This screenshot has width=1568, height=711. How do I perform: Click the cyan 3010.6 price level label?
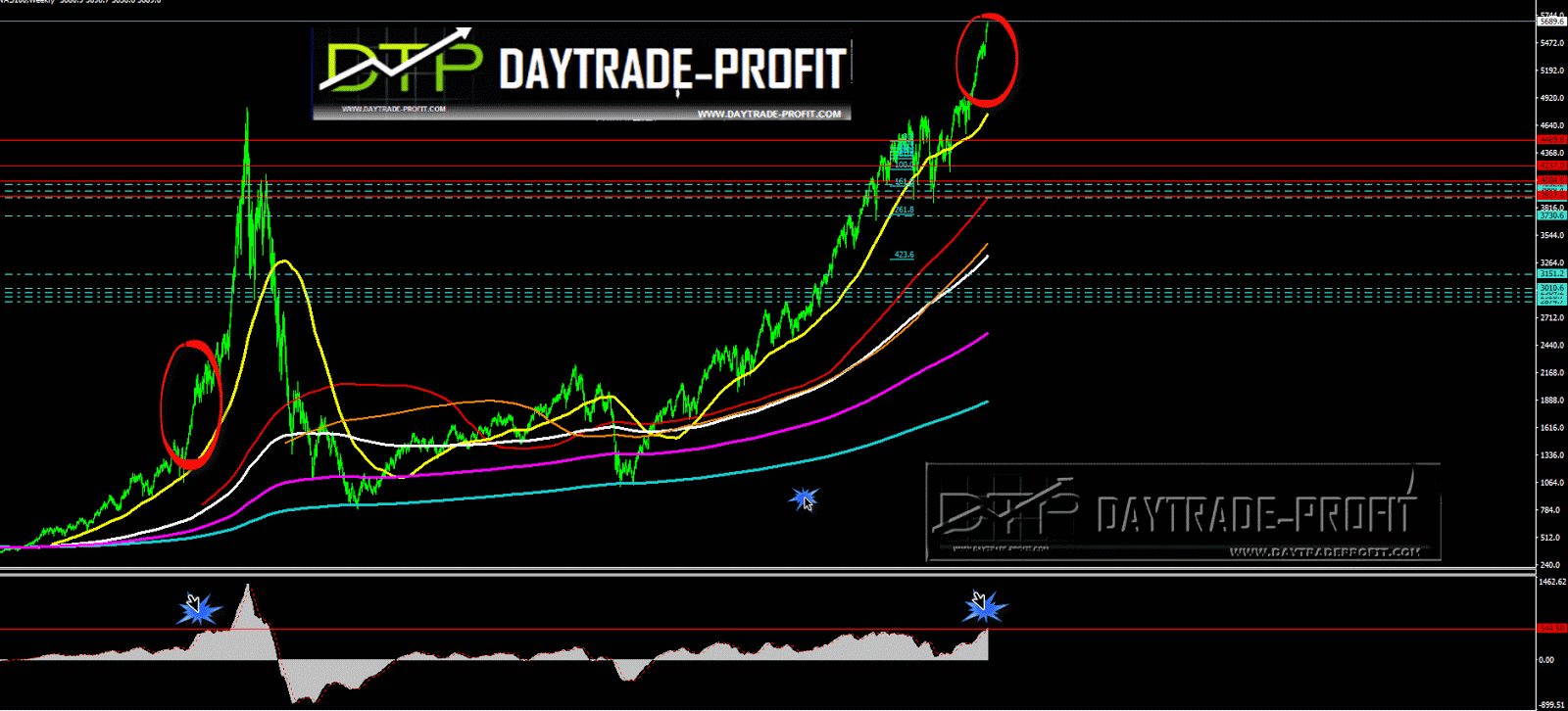[x=1551, y=288]
